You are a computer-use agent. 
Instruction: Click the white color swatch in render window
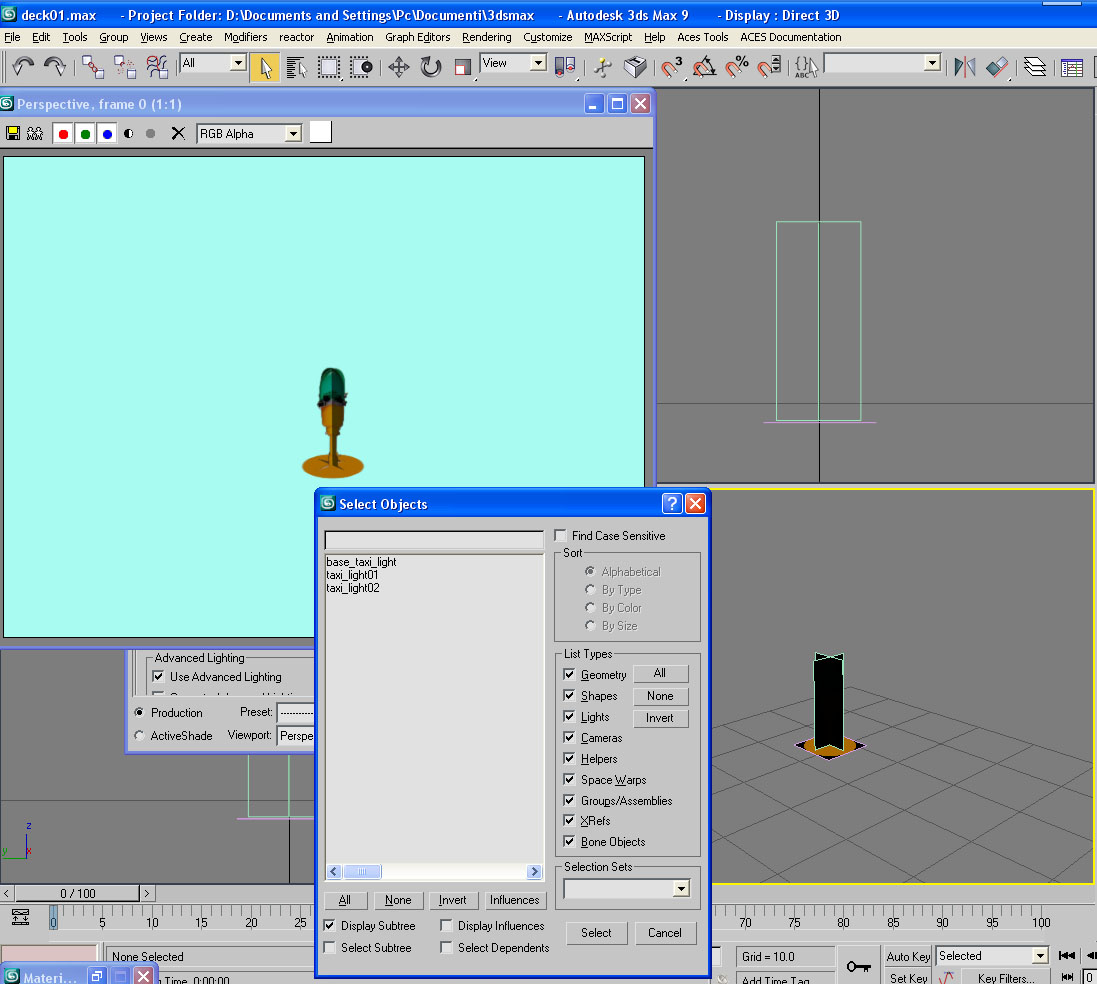320,132
